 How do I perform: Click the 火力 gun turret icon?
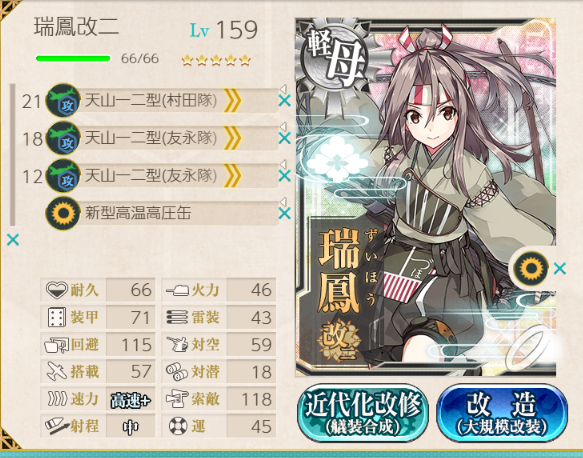(177, 290)
